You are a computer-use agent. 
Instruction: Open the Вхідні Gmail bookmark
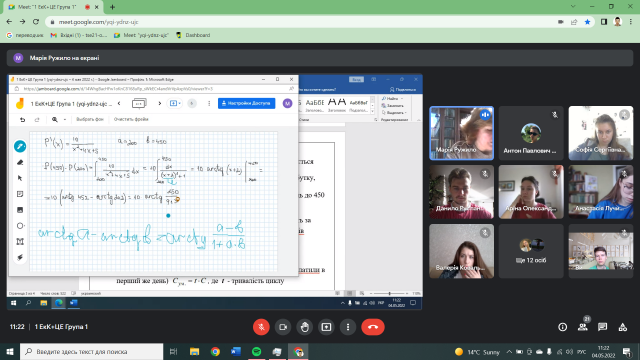tap(79, 35)
